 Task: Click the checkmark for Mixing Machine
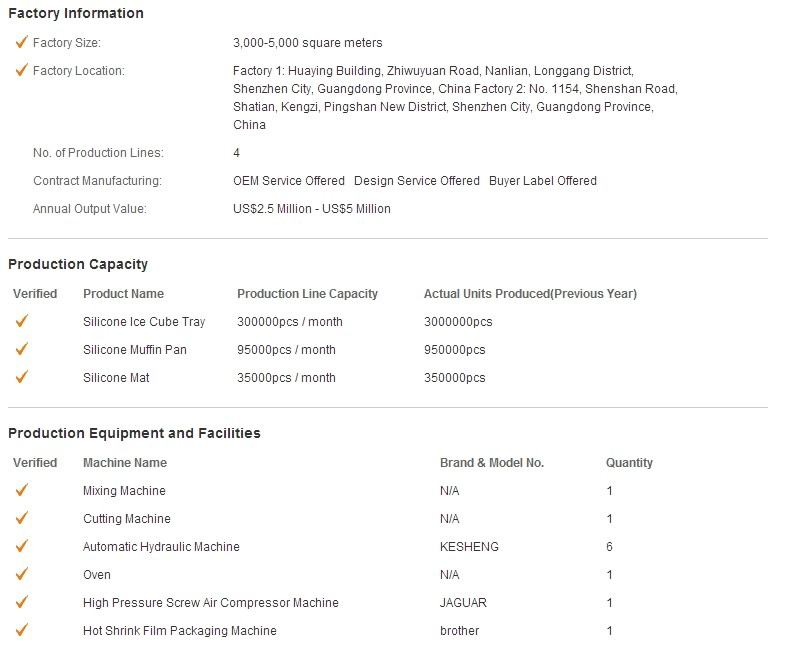[x=22, y=490]
